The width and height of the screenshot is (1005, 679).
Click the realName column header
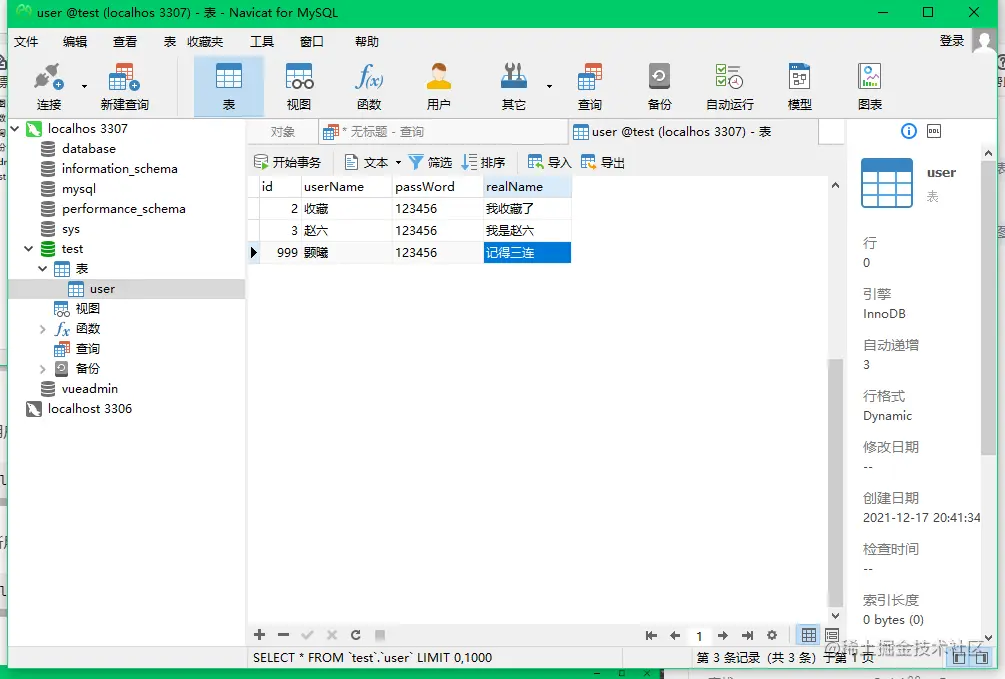coord(527,187)
